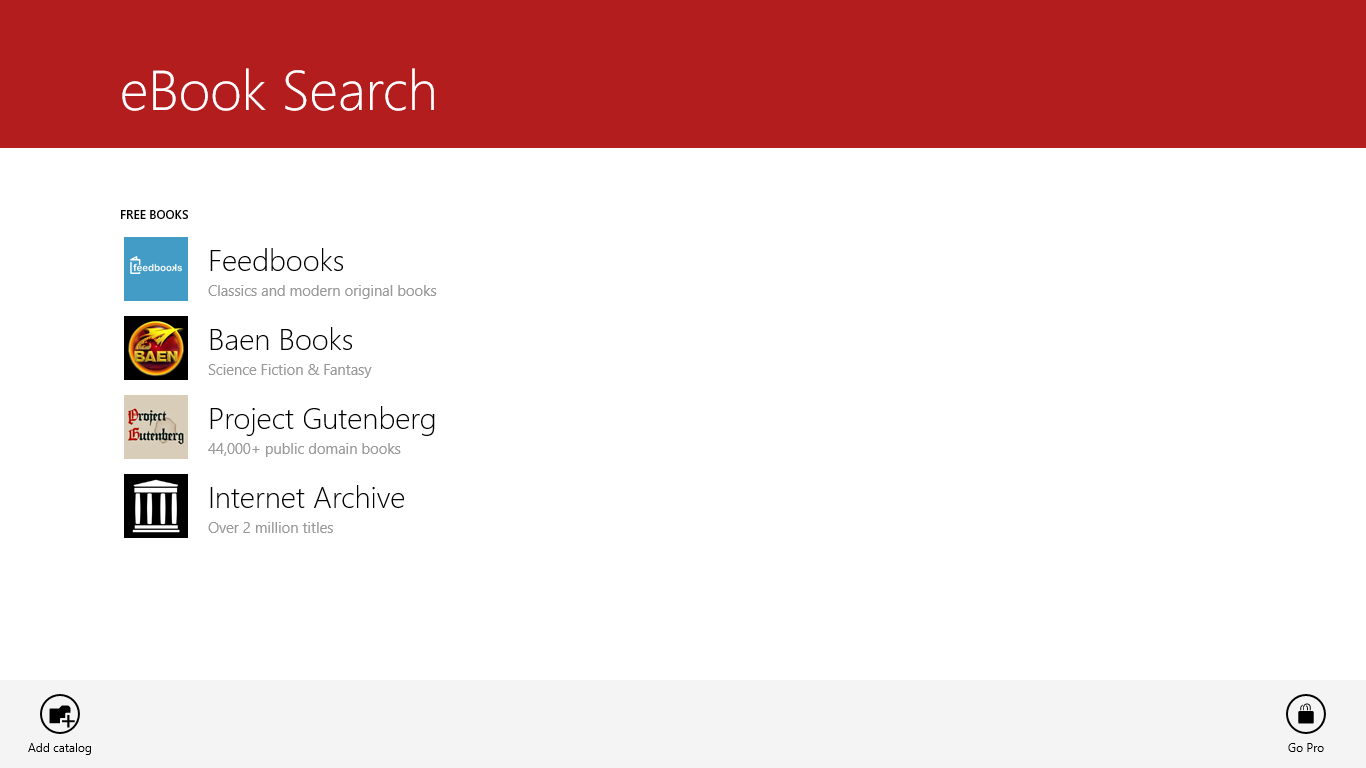Screen dimensions: 1366x768
Task: Select the Baen Books title text
Action: tap(280, 340)
